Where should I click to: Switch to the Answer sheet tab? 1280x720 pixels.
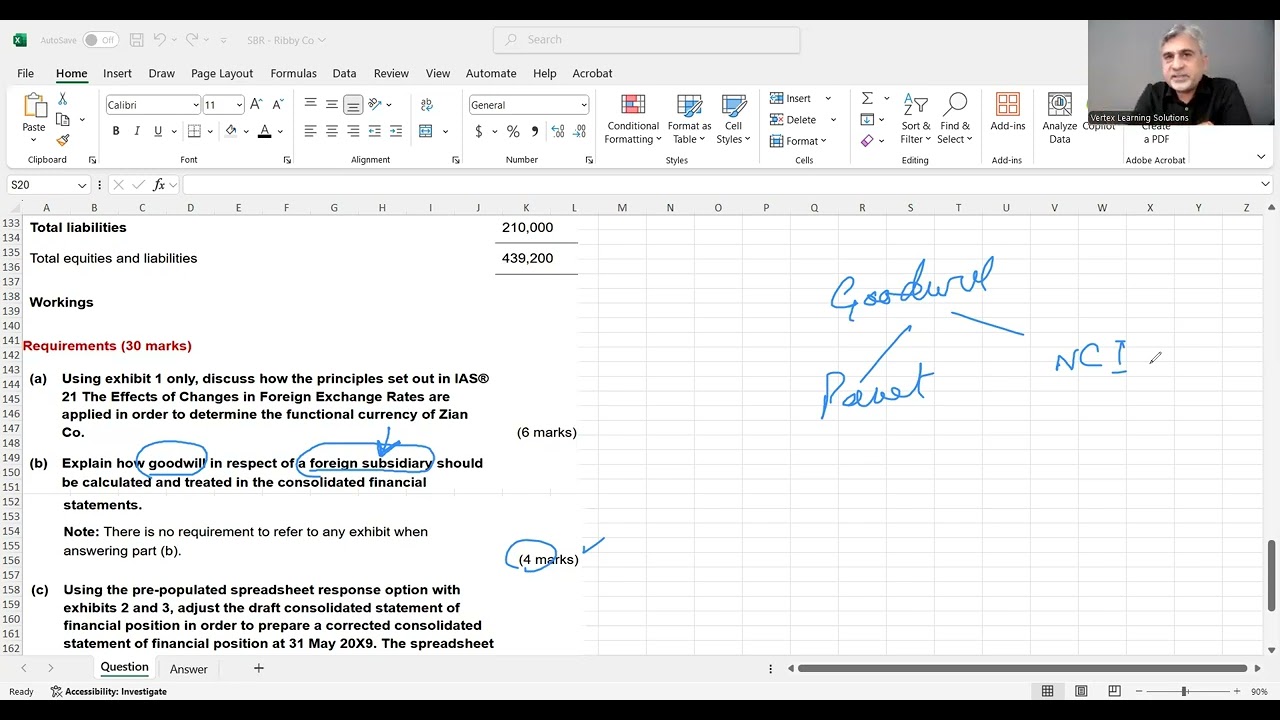click(x=188, y=669)
